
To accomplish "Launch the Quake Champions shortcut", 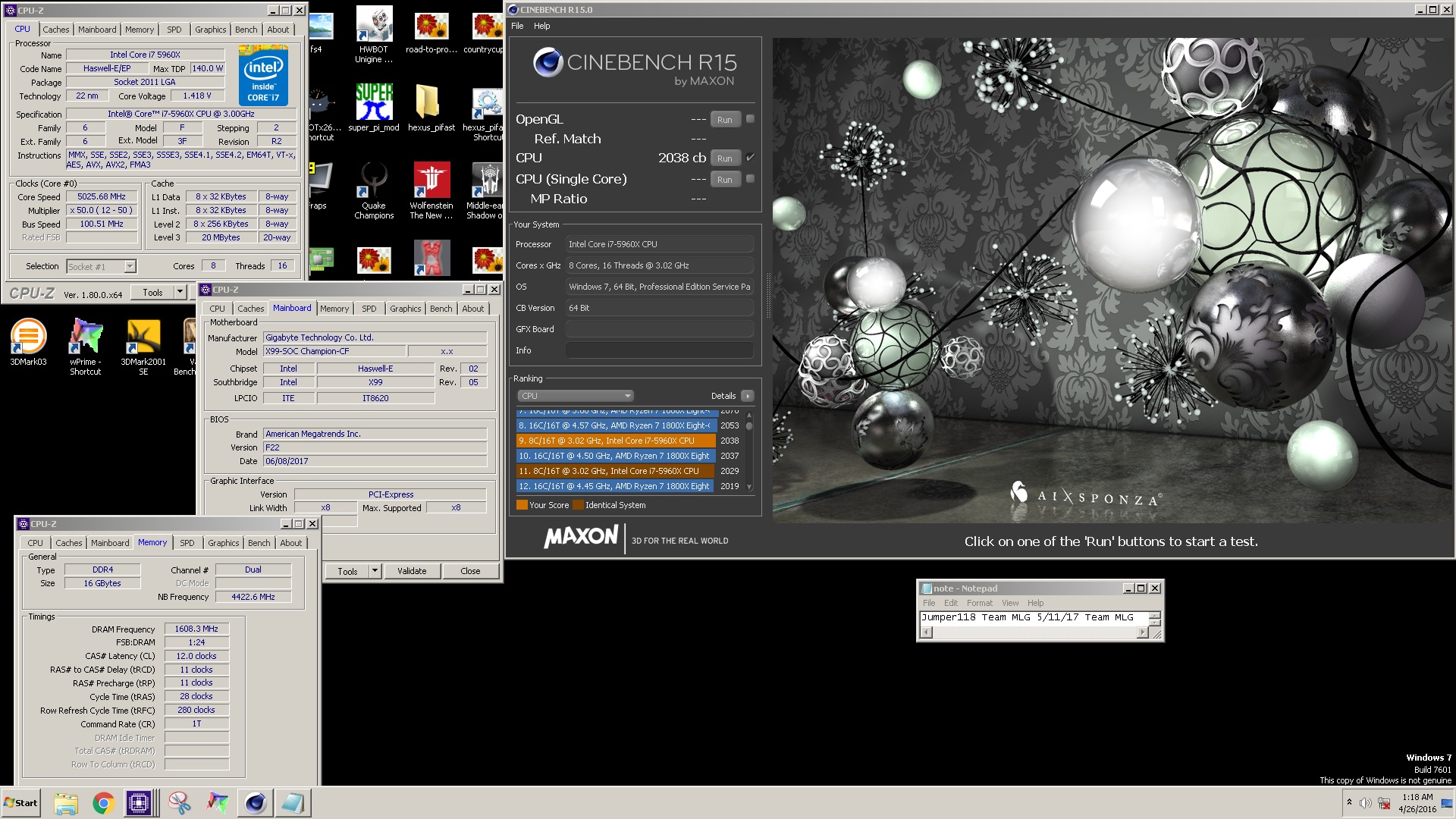I will click(374, 190).
